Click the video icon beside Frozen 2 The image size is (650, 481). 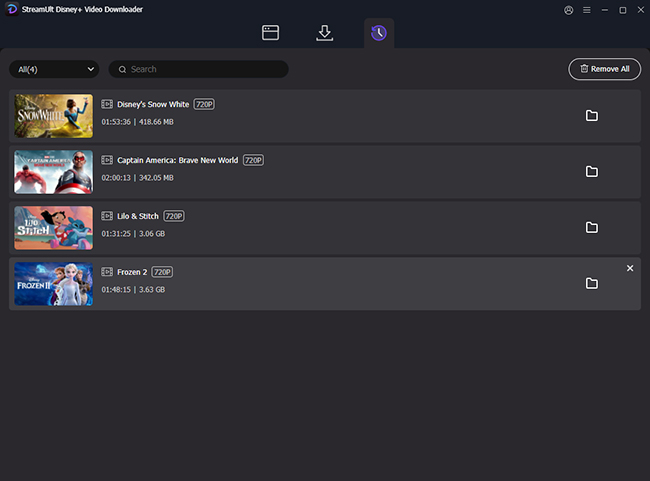(107, 272)
